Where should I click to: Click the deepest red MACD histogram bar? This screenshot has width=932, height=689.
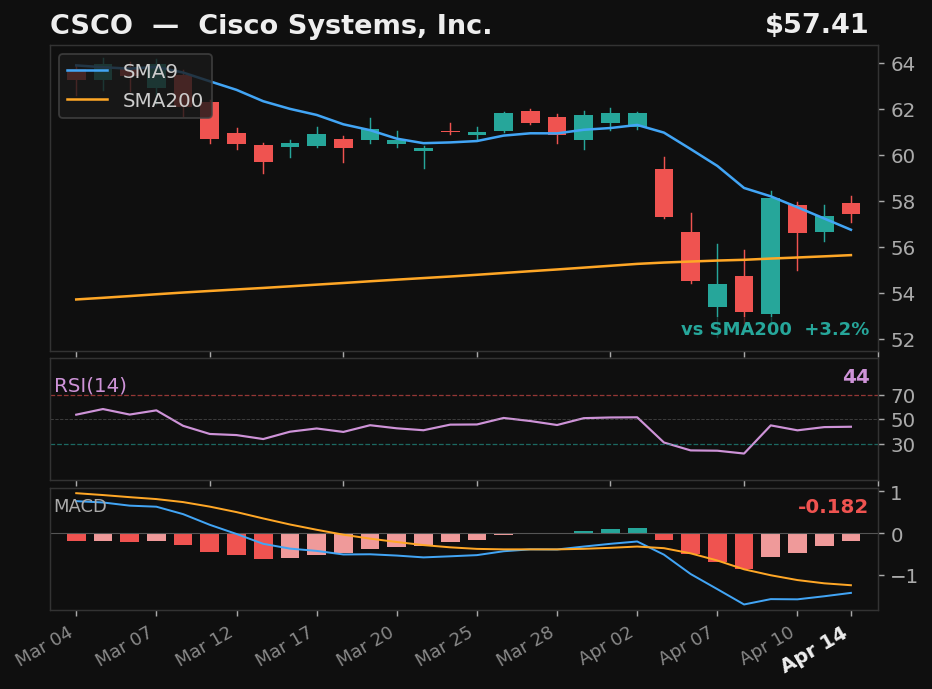point(744,551)
